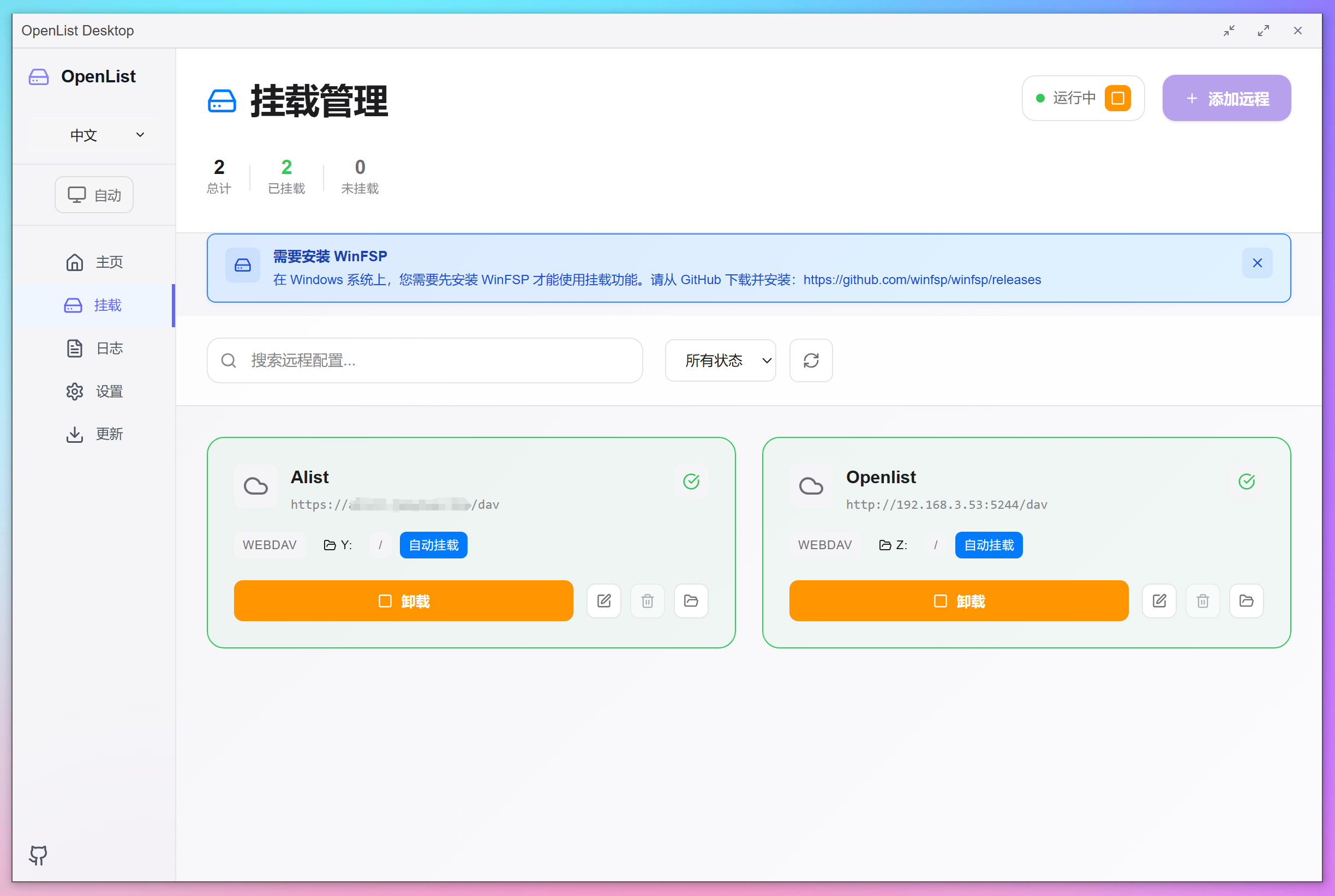This screenshot has height=896, width=1335.
Task: Unmount Alist with the 卸载 button
Action: pyautogui.click(x=404, y=600)
